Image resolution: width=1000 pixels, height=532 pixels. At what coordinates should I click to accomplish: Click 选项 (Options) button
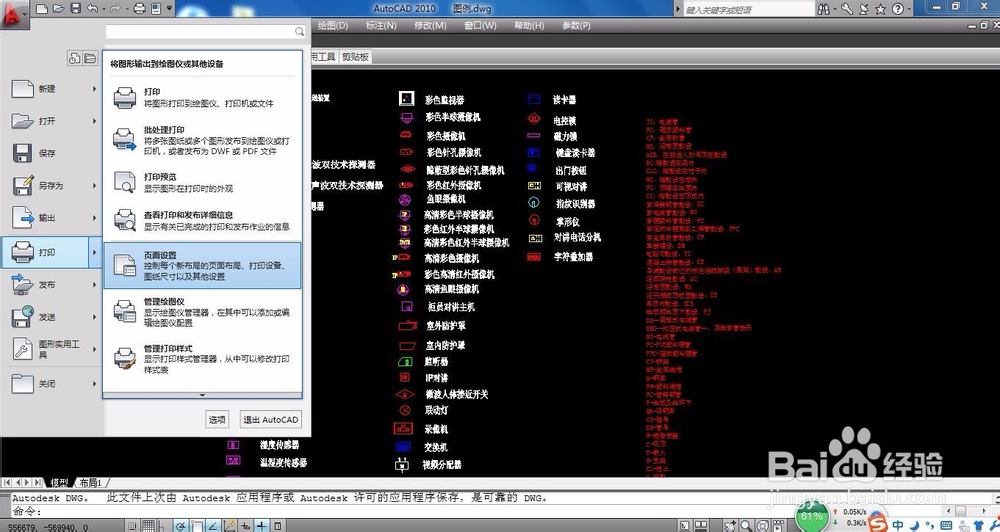click(x=217, y=420)
